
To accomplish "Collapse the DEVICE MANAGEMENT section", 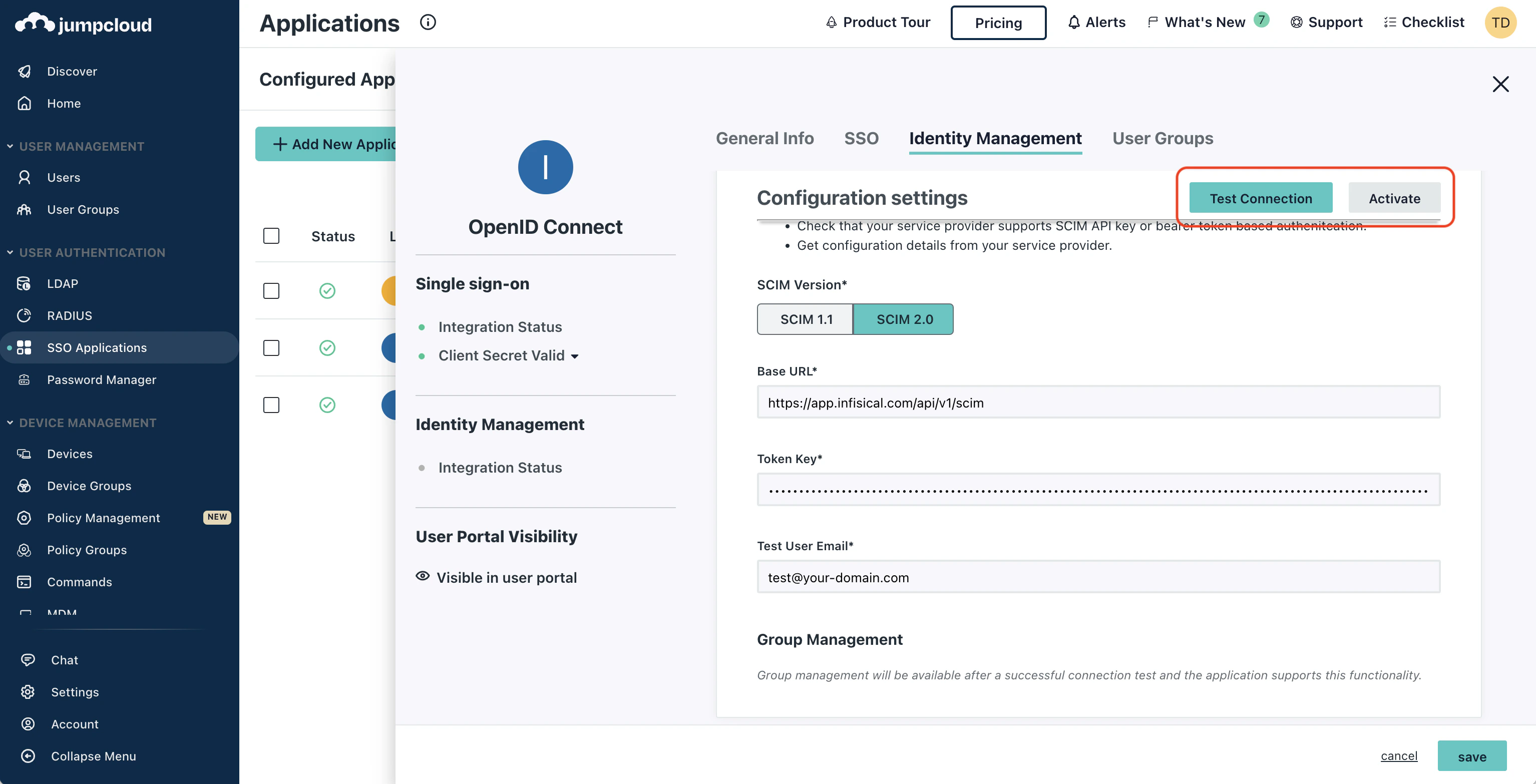I will [10, 423].
